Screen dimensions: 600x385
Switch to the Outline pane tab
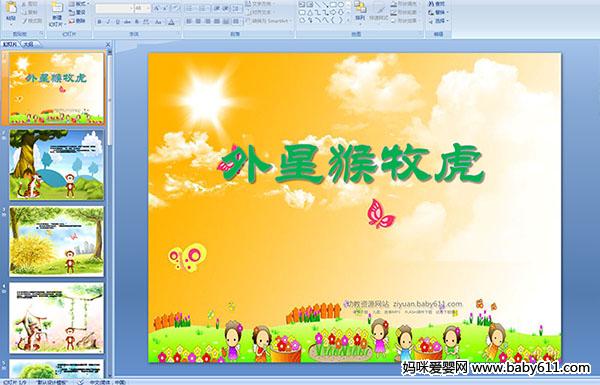pos(28,44)
